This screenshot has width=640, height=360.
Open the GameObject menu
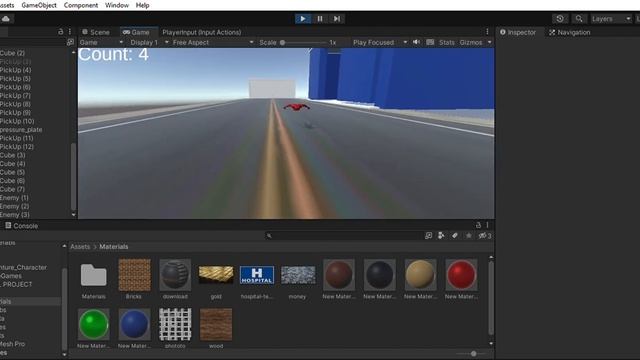point(39,5)
